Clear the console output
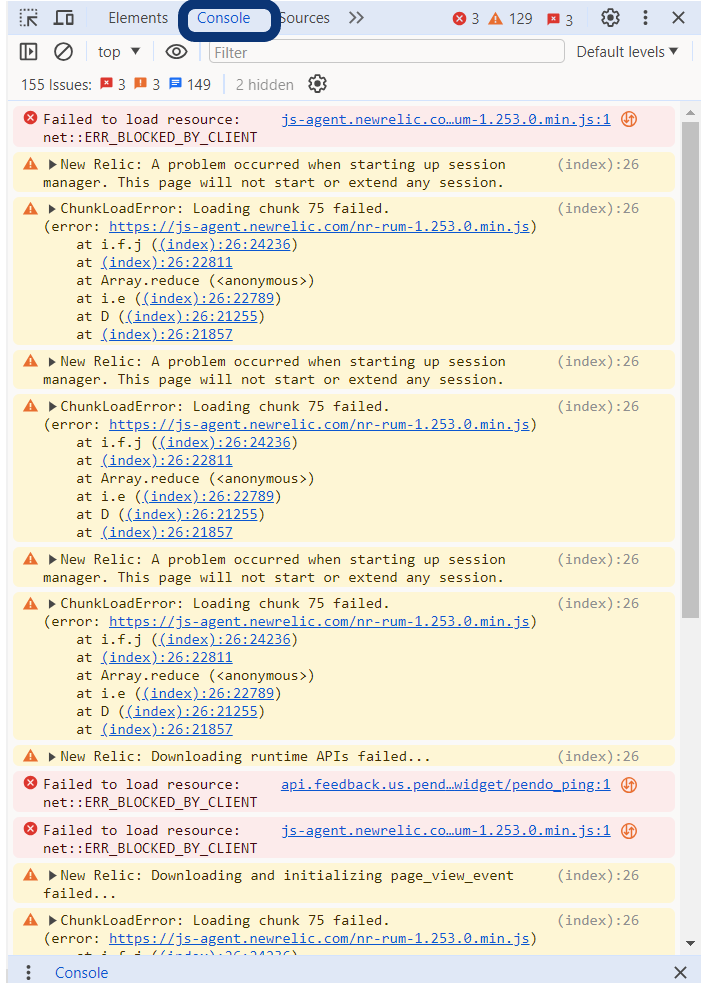This screenshot has width=701, height=983. tap(63, 51)
